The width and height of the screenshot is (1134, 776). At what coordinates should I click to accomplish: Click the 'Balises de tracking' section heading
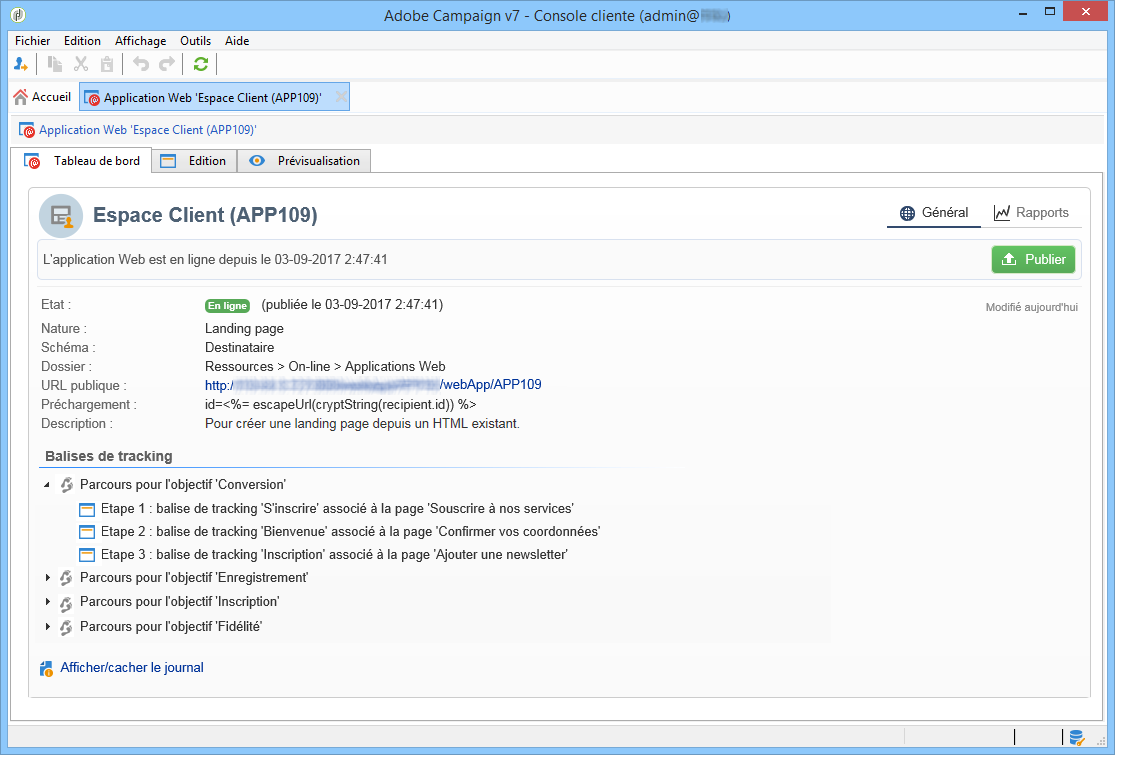pos(108,456)
